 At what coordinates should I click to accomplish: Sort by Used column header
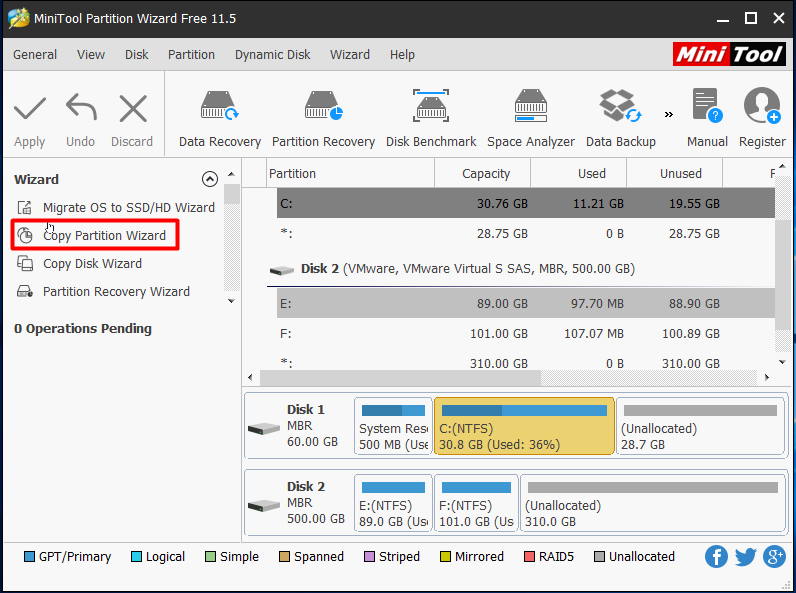coord(579,174)
